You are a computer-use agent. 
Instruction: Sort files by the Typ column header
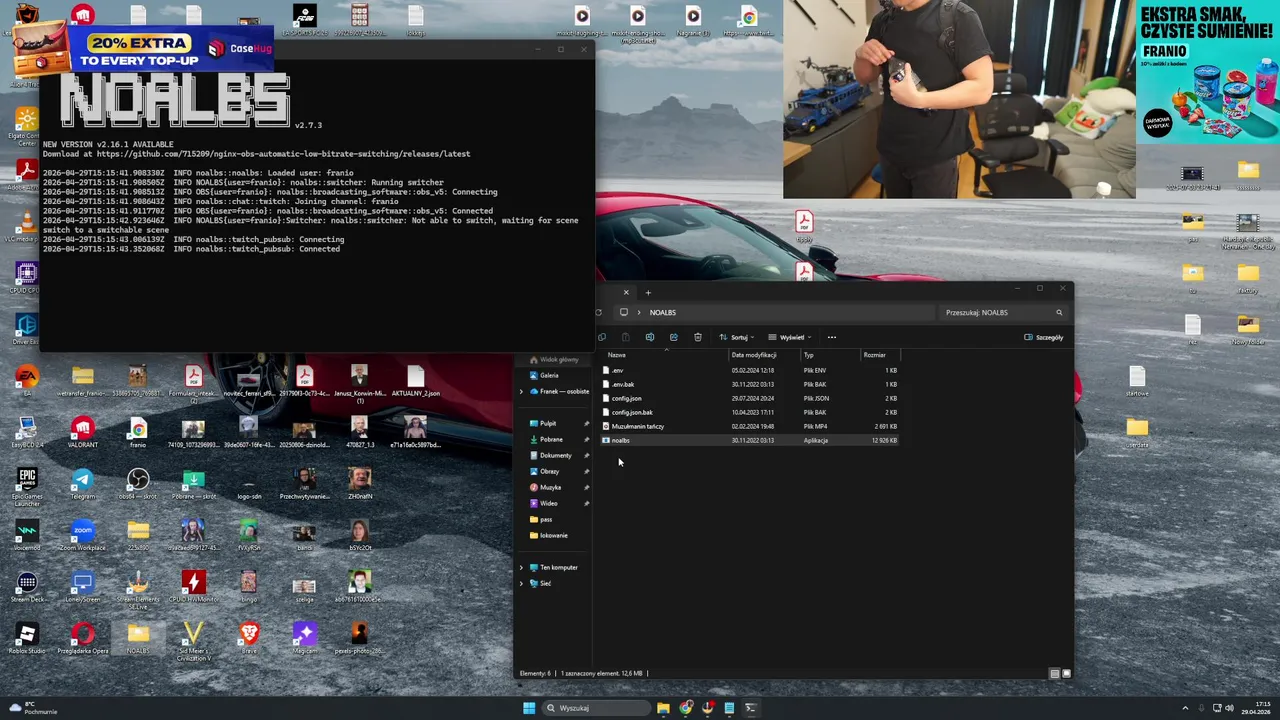[x=808, y=355]
